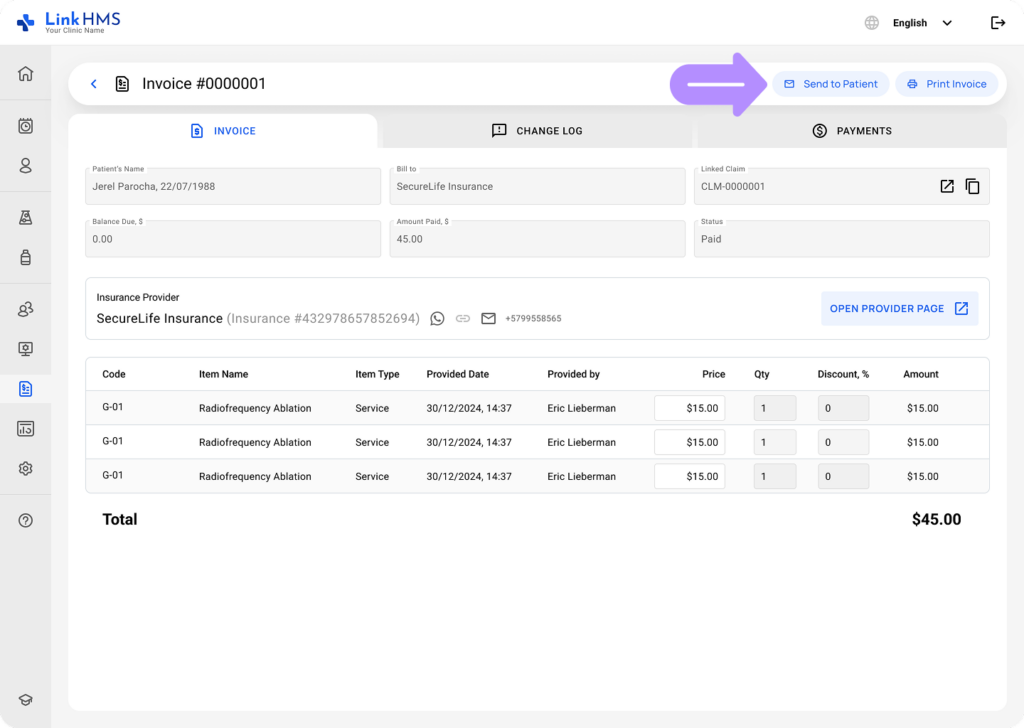Expand the English language dropdown
The width and height of the screenshot is (1024, 728).
[x=922, y=23]
